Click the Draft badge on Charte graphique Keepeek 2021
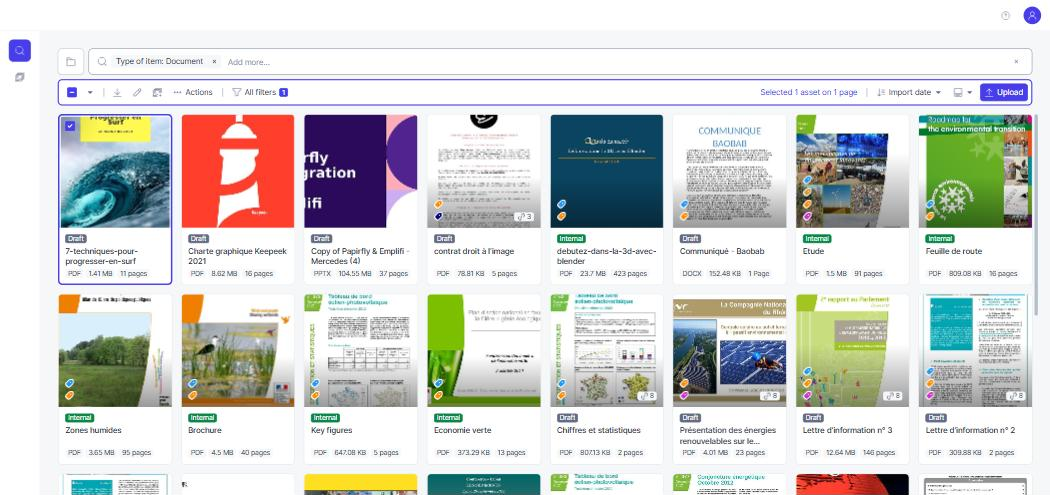This screenshot has height=495, width=1050. tap(198, 238)
